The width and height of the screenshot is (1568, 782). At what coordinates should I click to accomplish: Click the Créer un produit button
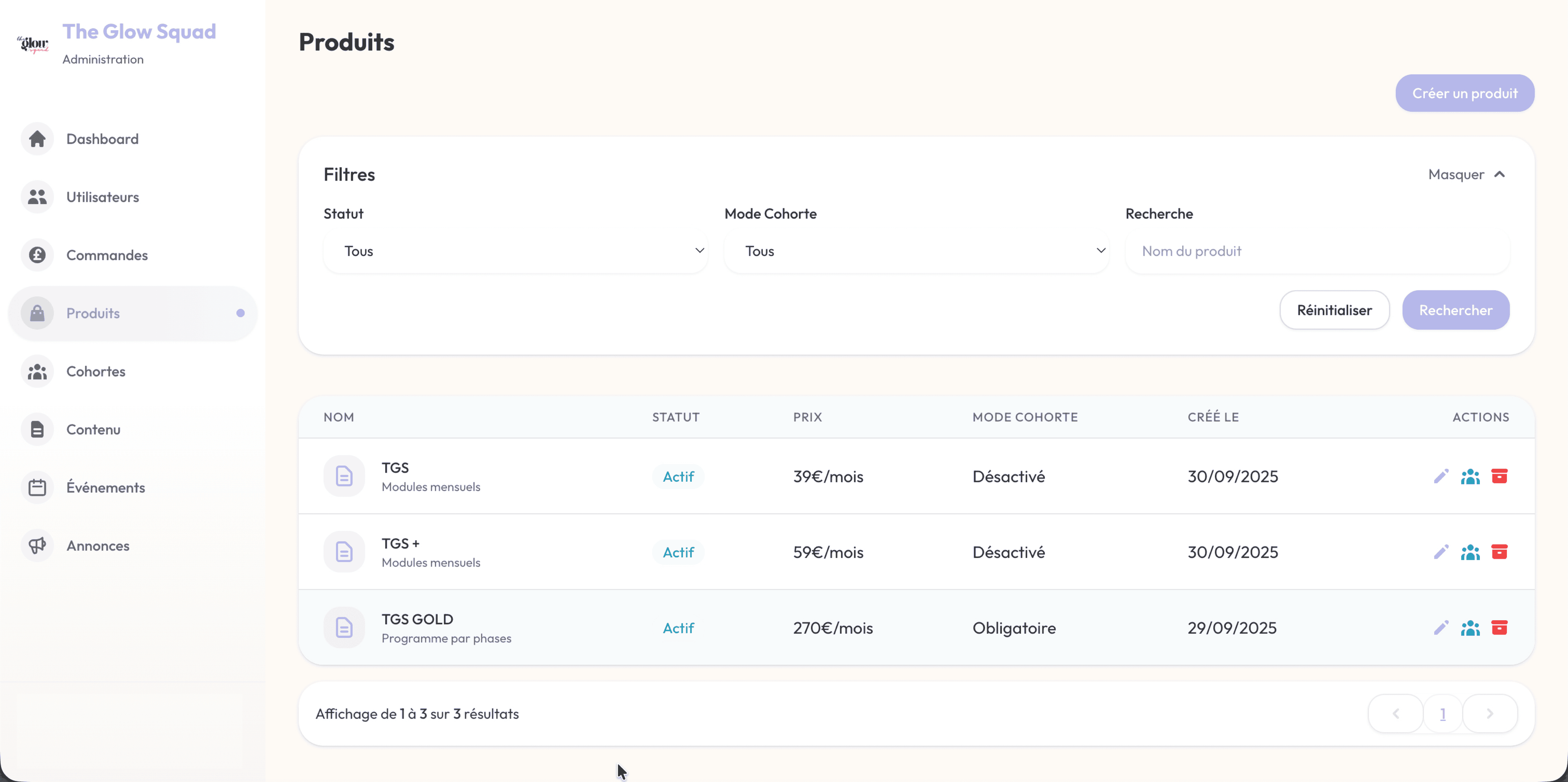(1465, 93)
